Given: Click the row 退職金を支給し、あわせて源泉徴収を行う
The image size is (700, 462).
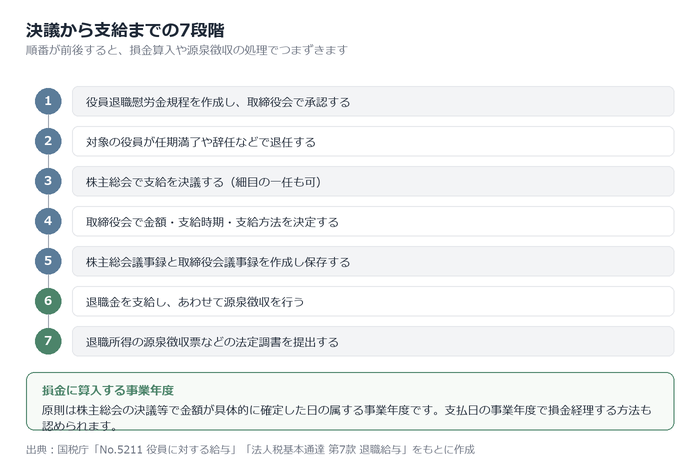Looking at the screenshot, I should pyautogui.click(x=373, y=301).
